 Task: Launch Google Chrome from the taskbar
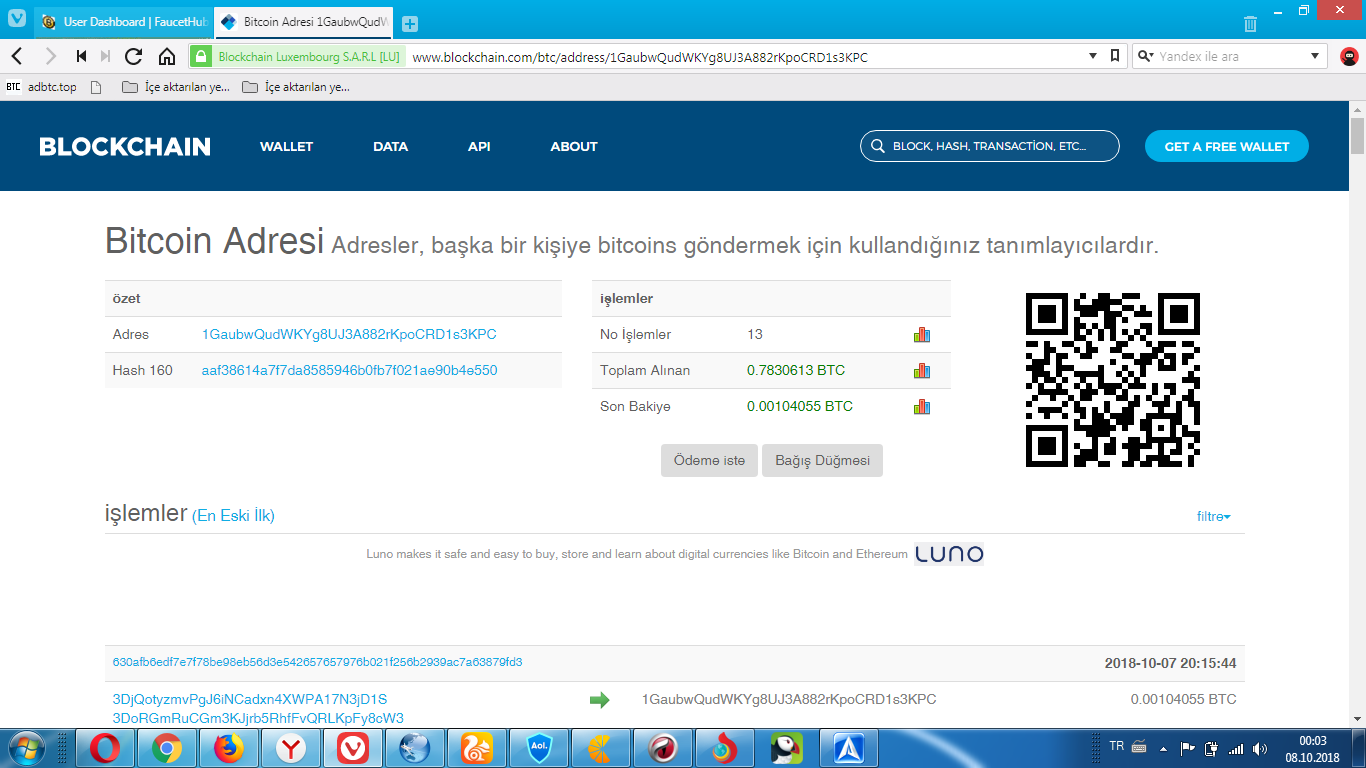tap(167, 748)
